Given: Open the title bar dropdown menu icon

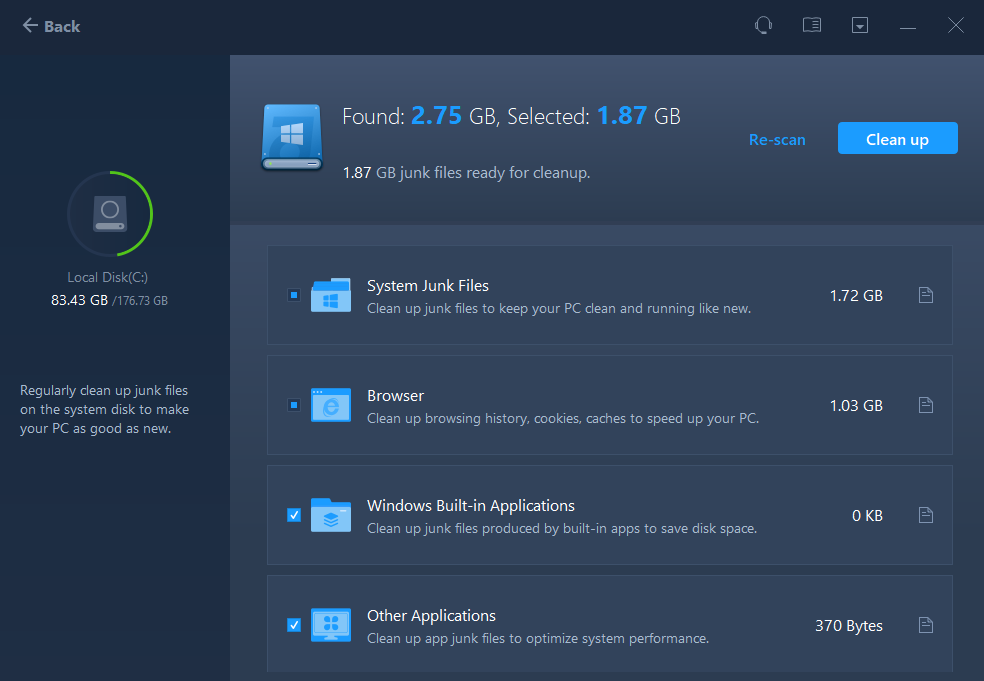Looking at the screenshot, I should [860, 26].
